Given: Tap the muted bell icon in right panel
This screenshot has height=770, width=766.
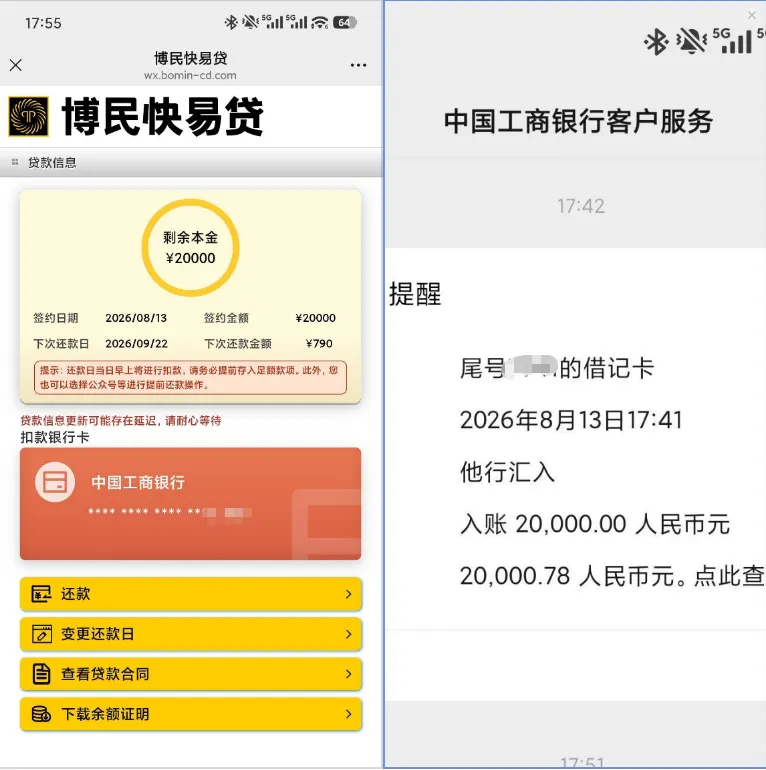Looking at the screenshot, I should pos(691,40).
